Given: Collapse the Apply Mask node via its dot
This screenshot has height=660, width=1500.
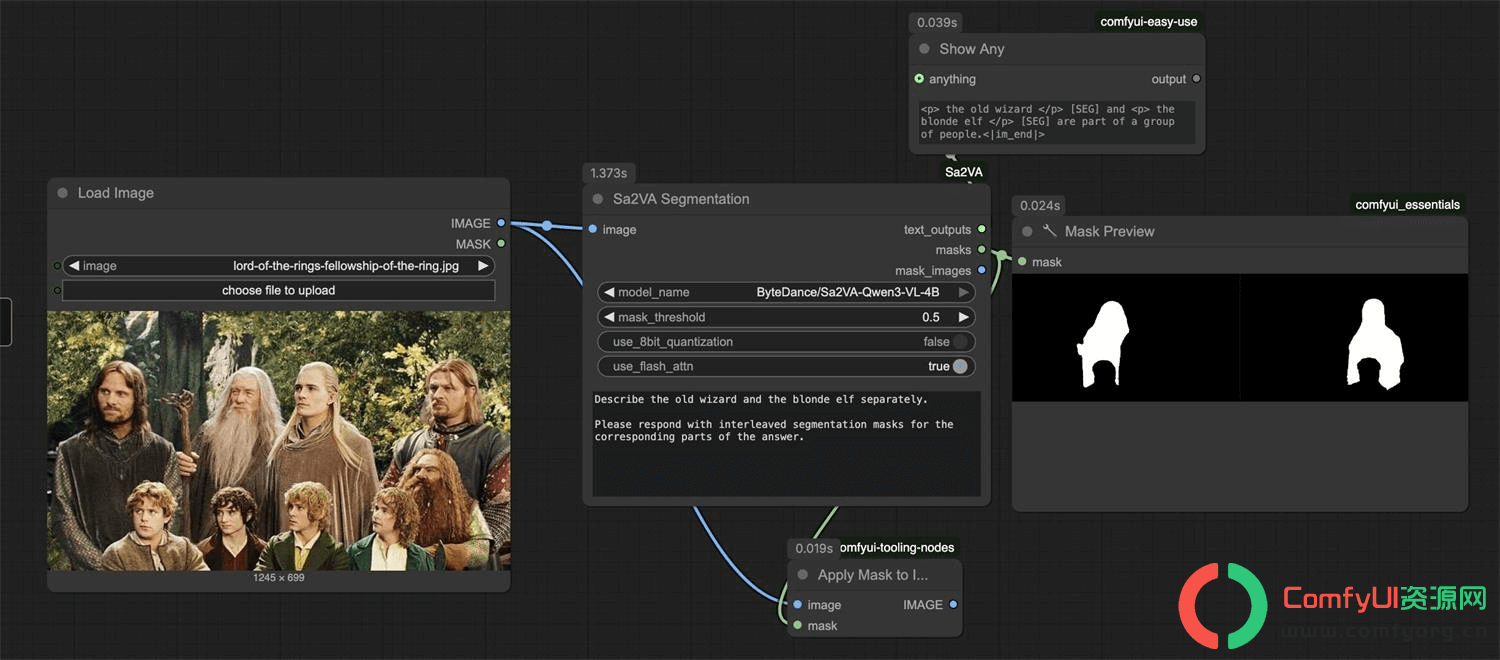Looking at the screenshot, I should tap(802, 575).
